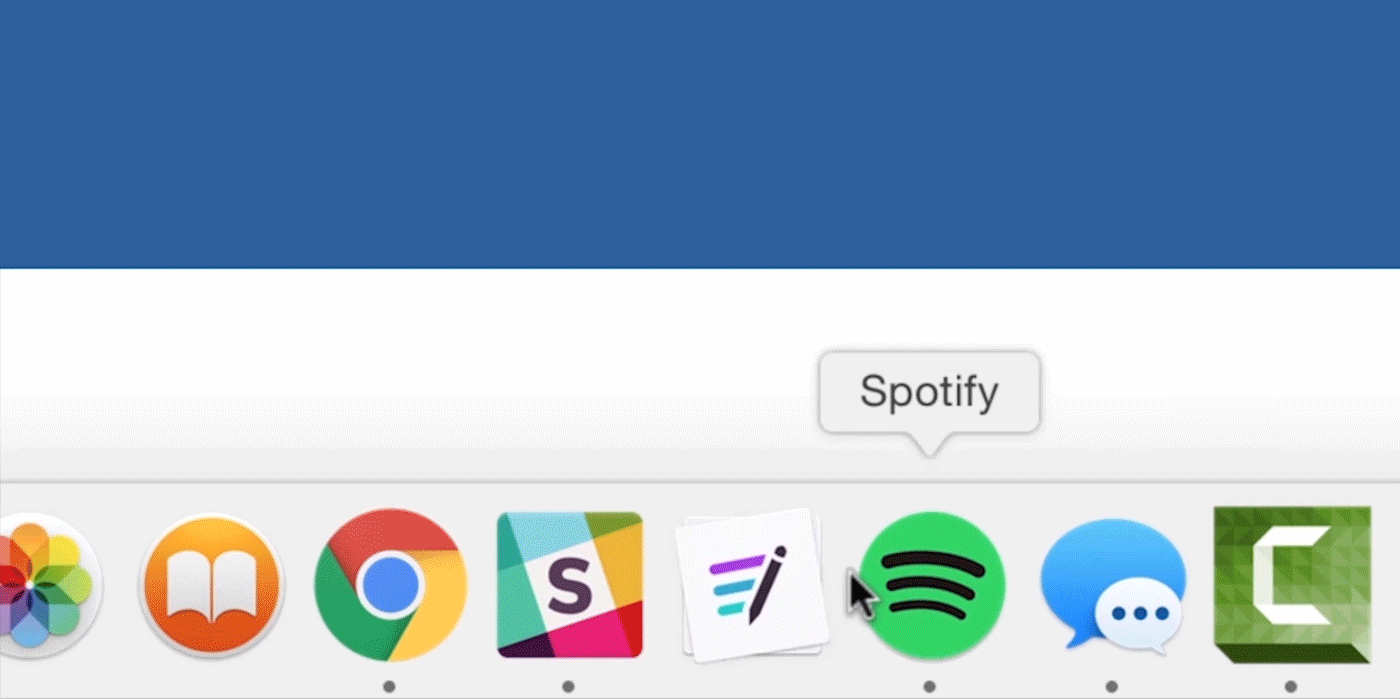Click the running indicator dot under Spotify
The width and height of the screenshot is (1400, 700).
(930, 686)
